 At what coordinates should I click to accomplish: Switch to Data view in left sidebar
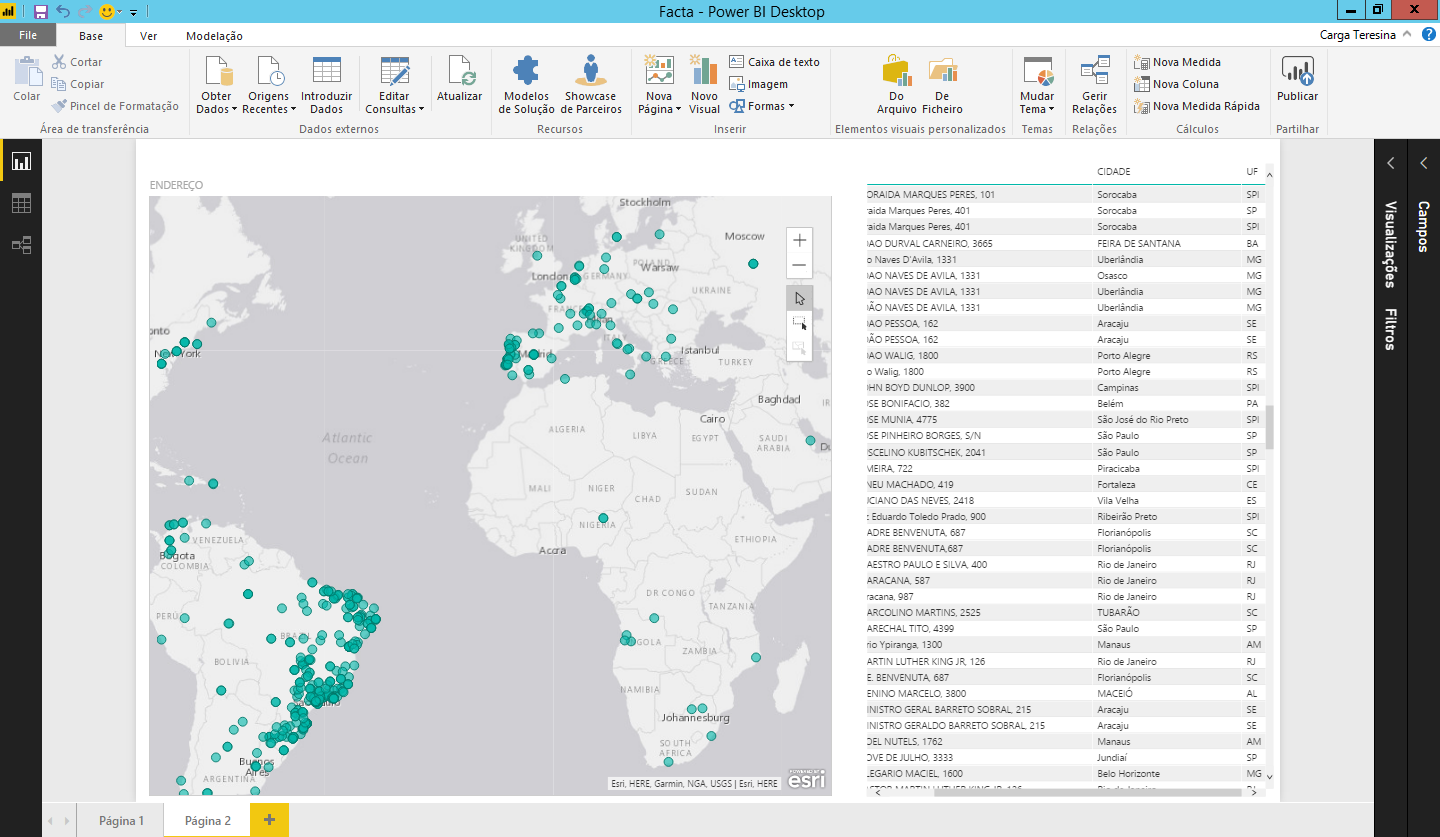(21, 203)
